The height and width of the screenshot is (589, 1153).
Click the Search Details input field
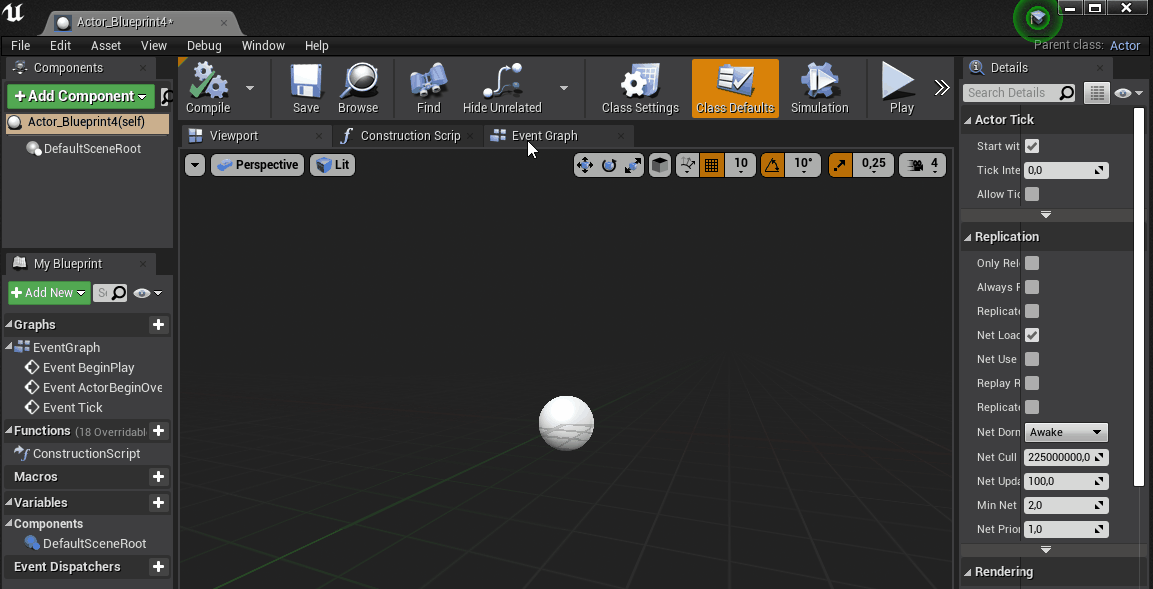point(1011,93)
